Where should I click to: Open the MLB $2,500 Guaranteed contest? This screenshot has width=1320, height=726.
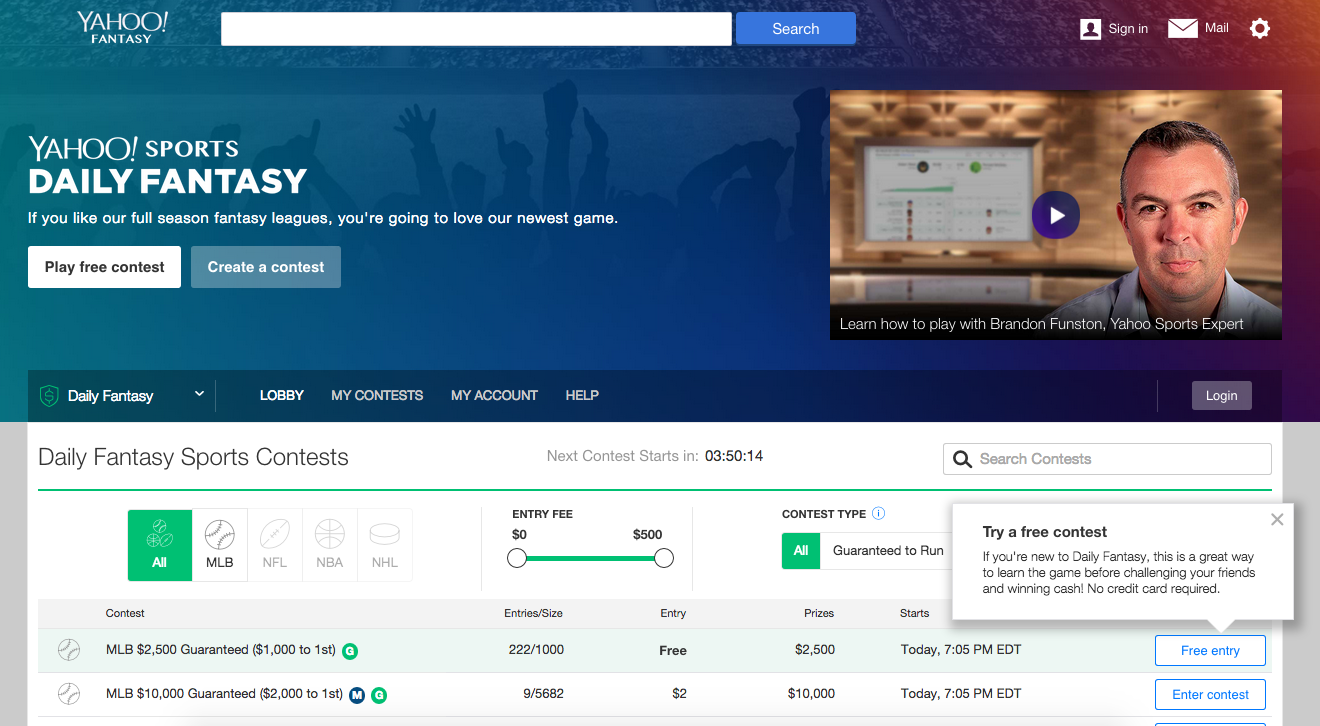(222, 650)
